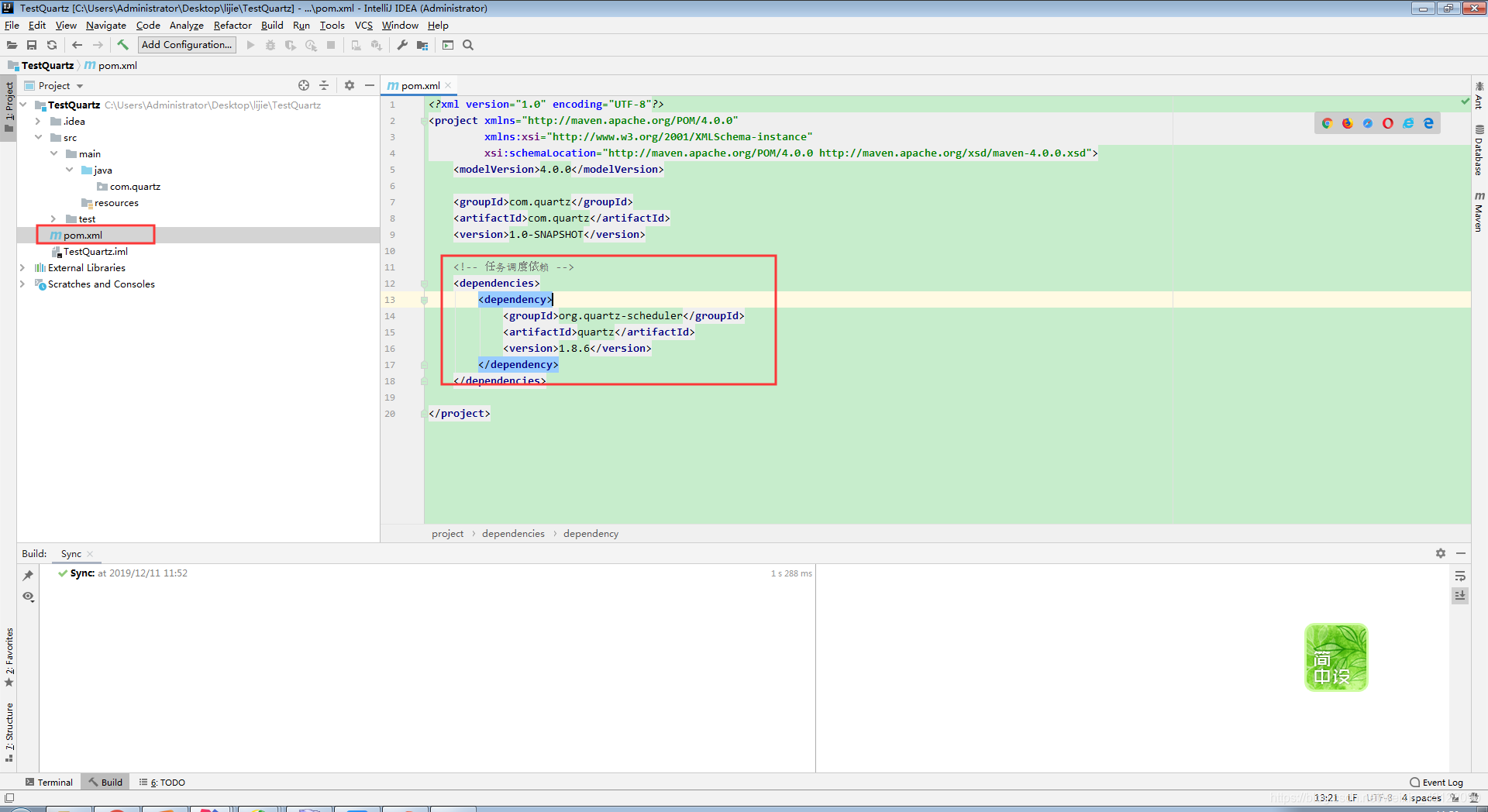Open Build panel gear settings
Viewport: 1488px width, 812px height.
click(1441, 553)
